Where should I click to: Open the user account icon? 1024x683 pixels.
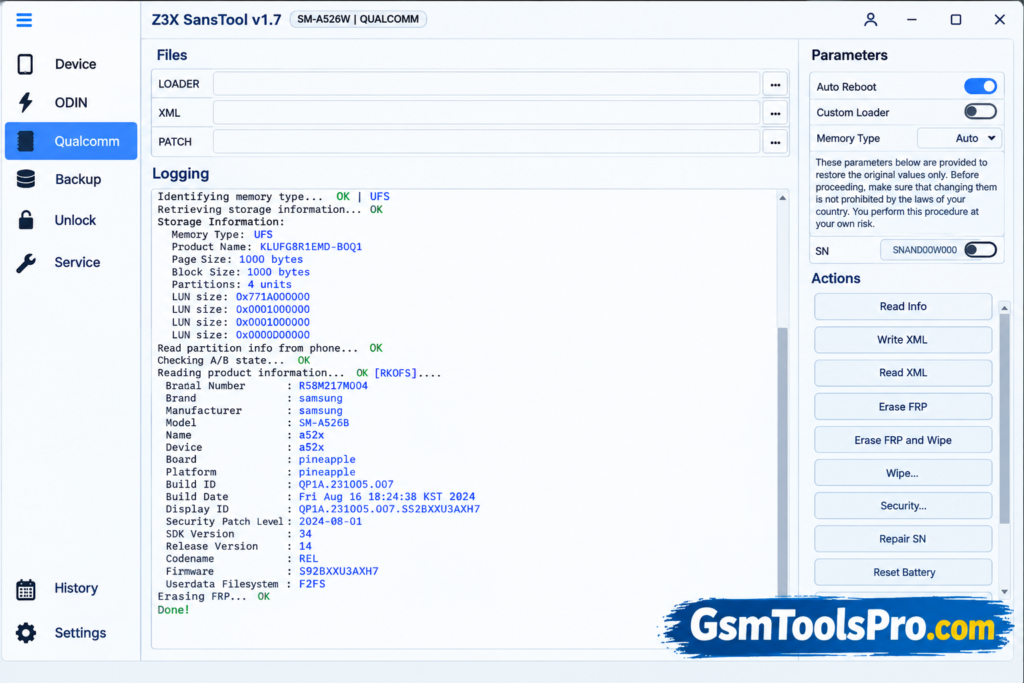[871, 20]
